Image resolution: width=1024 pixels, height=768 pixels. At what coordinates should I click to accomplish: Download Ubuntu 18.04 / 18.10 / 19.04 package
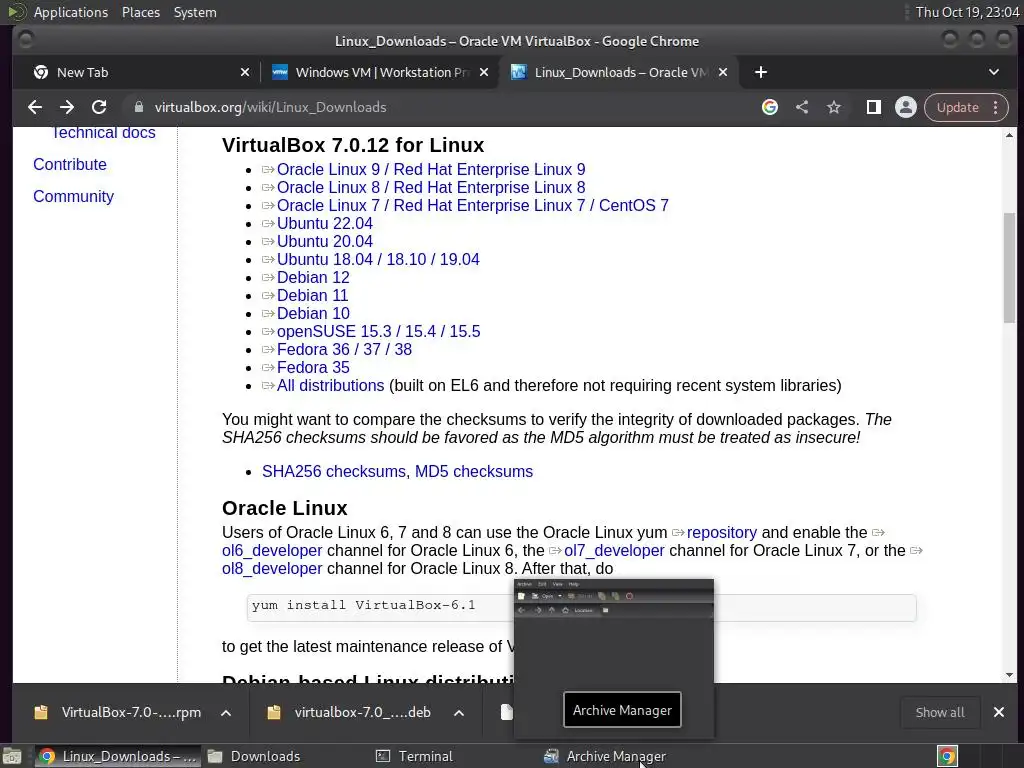point(378,259)
